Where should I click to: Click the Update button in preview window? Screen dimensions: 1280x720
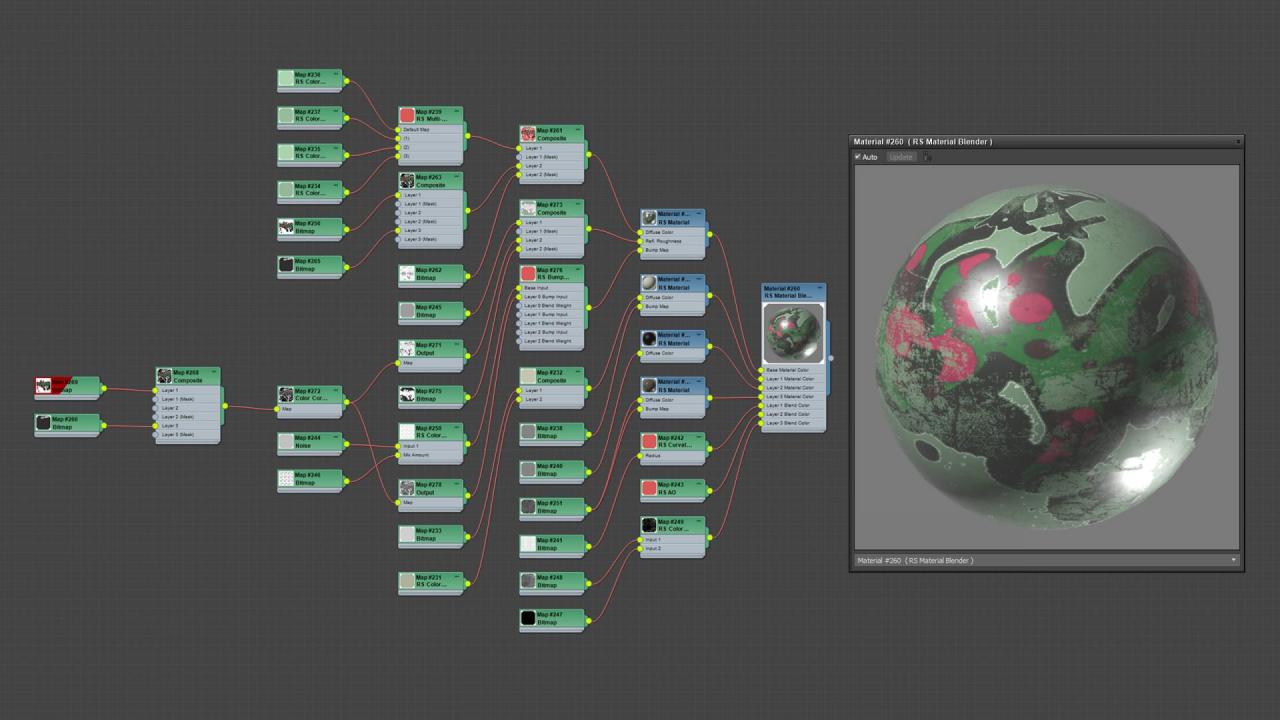900,157
